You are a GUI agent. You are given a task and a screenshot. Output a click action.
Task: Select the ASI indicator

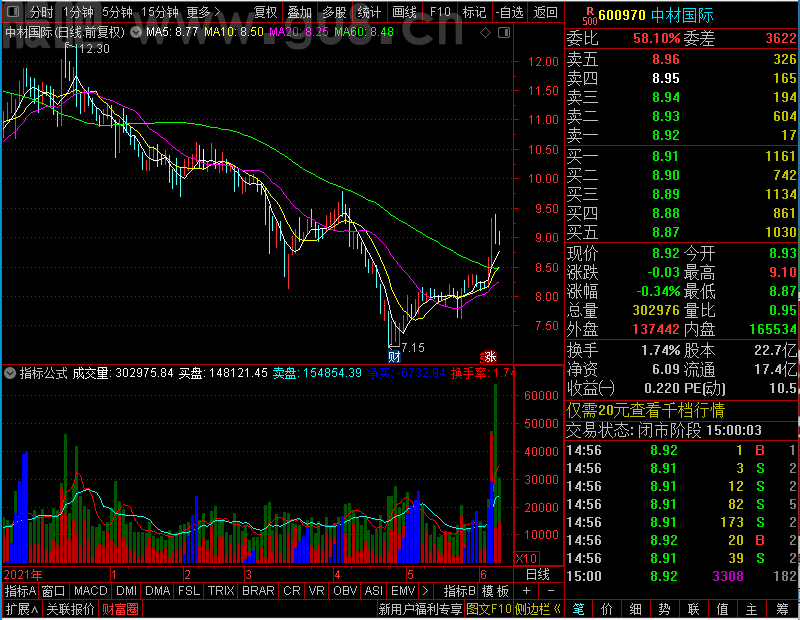(x=374, y=591)
